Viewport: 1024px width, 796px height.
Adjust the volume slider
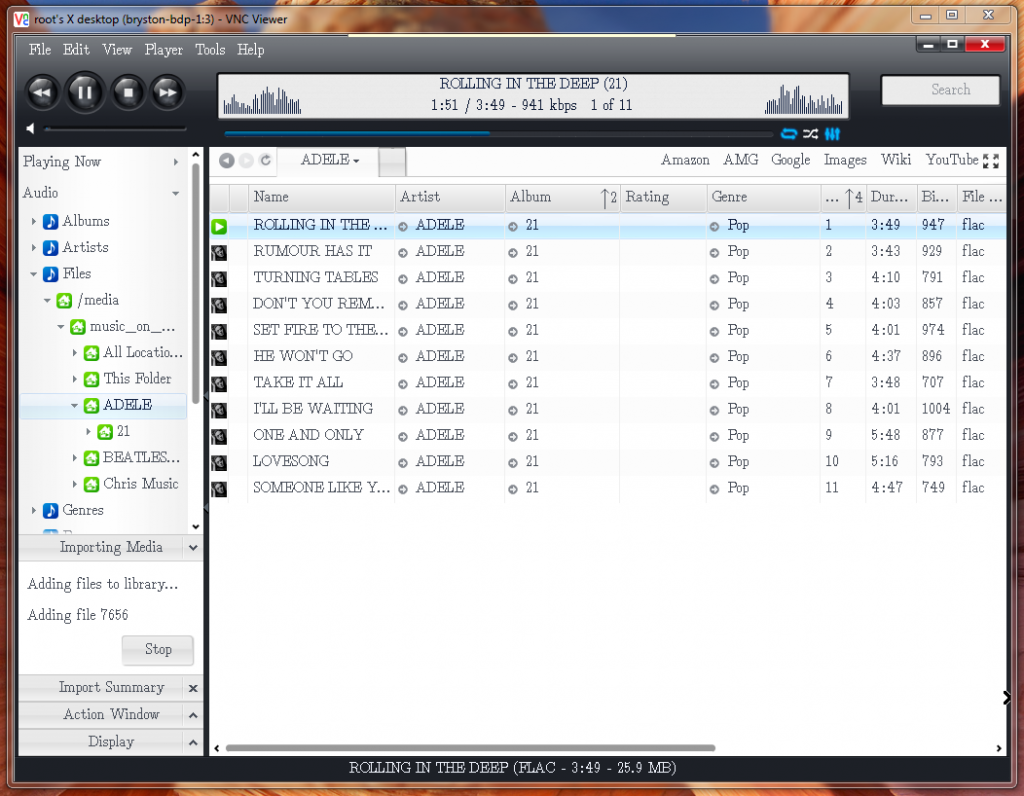115,129
